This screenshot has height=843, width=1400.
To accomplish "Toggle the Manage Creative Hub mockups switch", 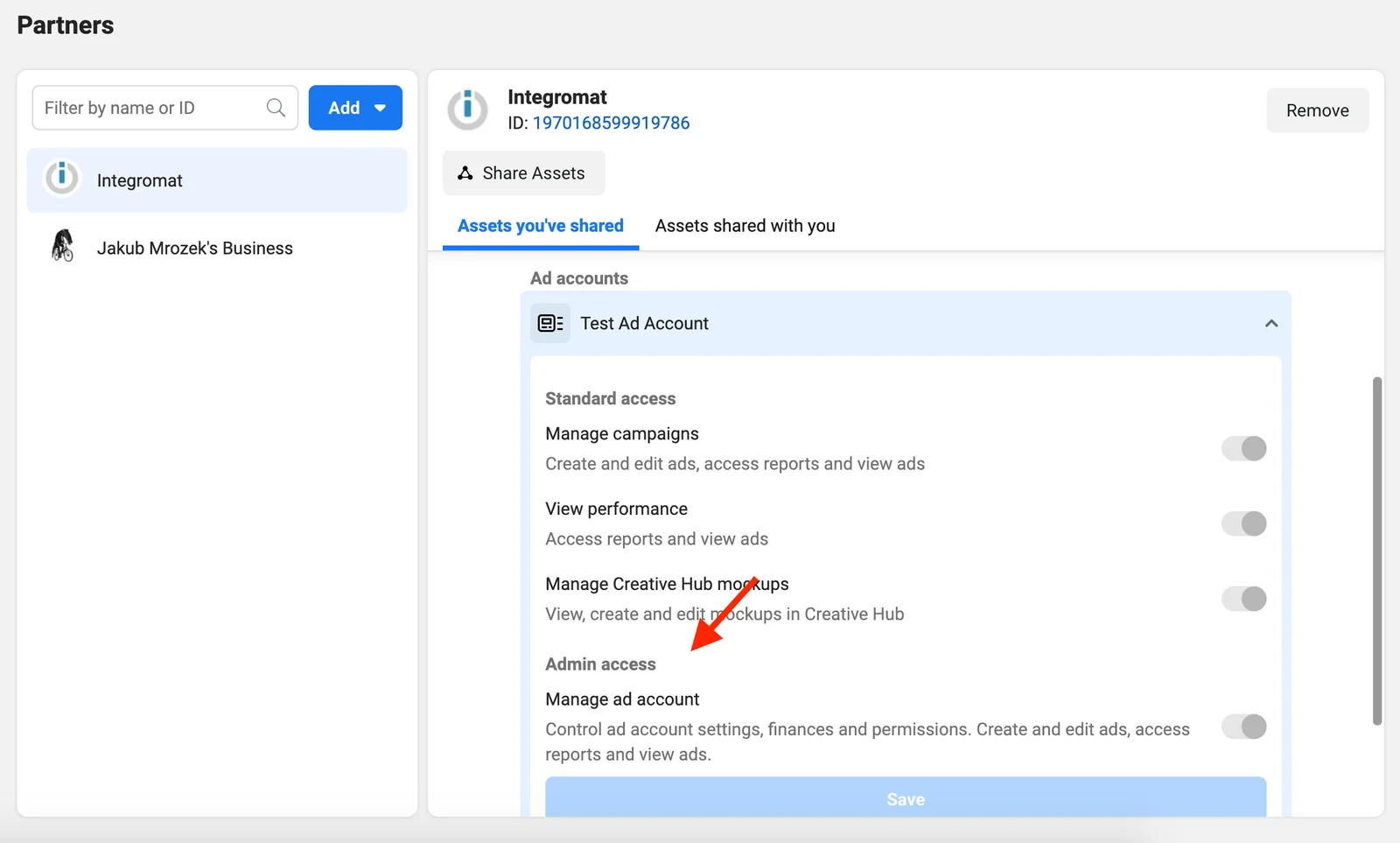I will coord(1243,599).
